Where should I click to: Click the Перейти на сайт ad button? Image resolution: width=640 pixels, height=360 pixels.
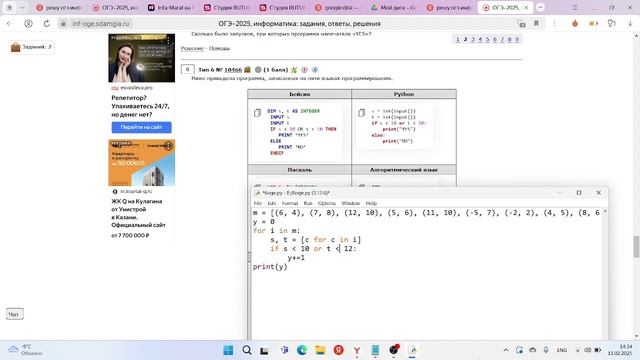(141, 127)
